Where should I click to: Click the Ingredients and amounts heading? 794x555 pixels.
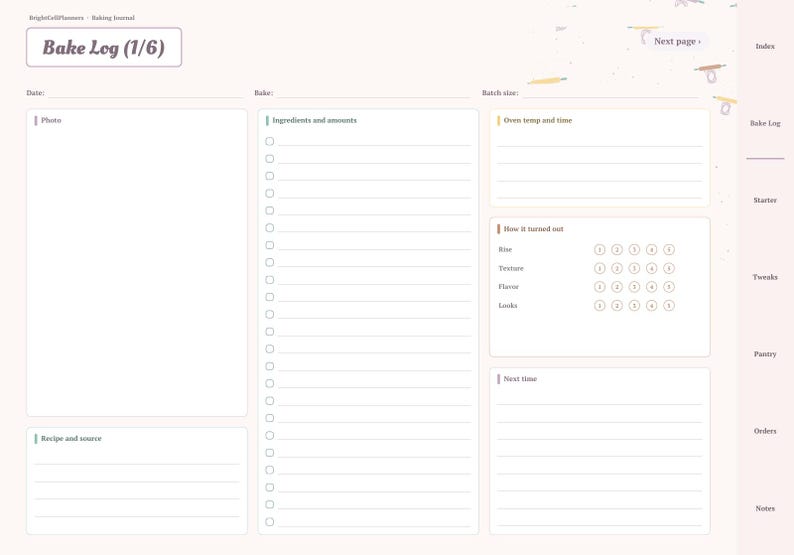314,121
